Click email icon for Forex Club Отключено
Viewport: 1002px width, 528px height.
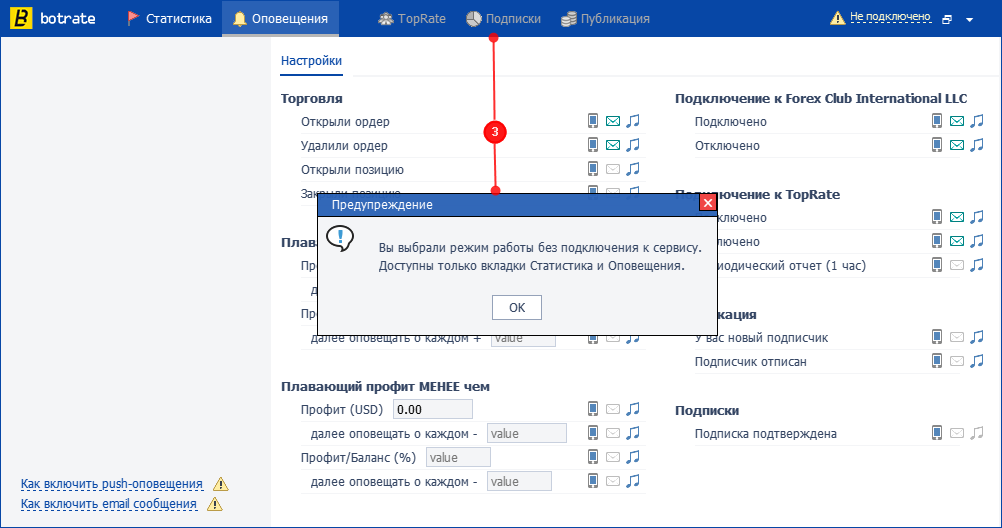pyautogui.click(x=957, y=145)
